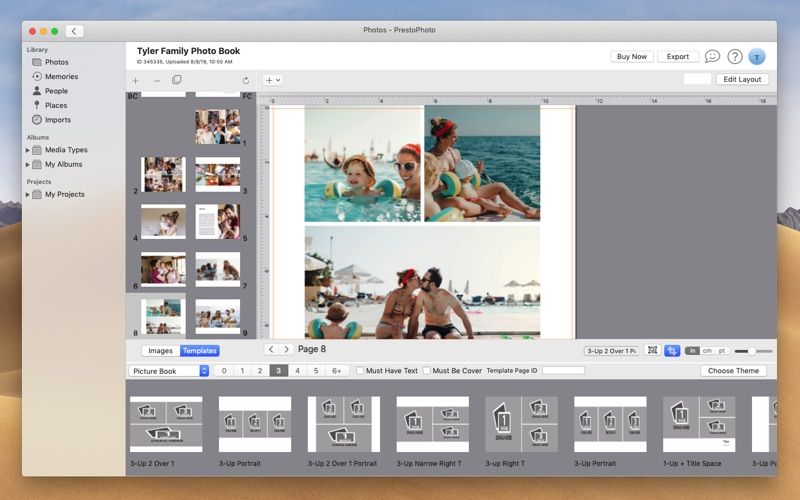Enable the Must Be Cover checkbox

coord(427,371)
